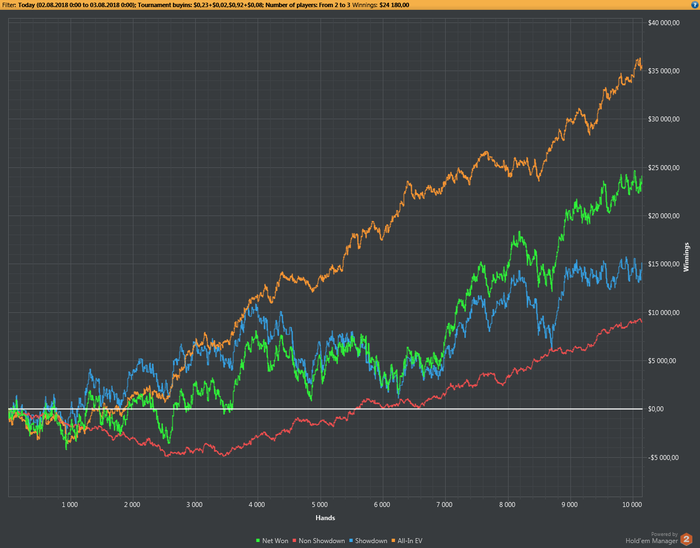Toggle the Showdown legend label
Viewport: 700px width, 548px height.
[371, 541]
